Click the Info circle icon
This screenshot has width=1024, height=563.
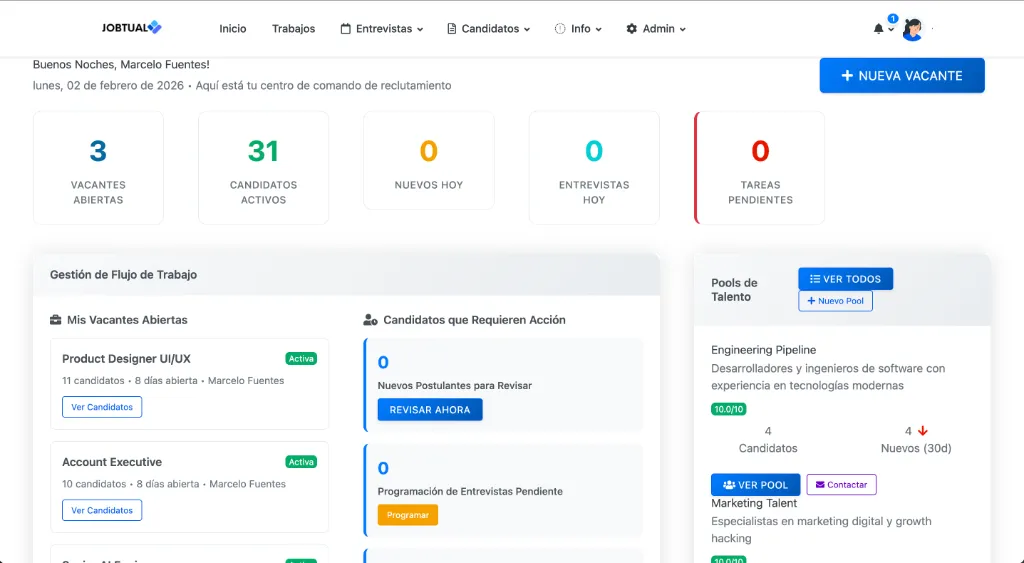[x=559, y=29]
